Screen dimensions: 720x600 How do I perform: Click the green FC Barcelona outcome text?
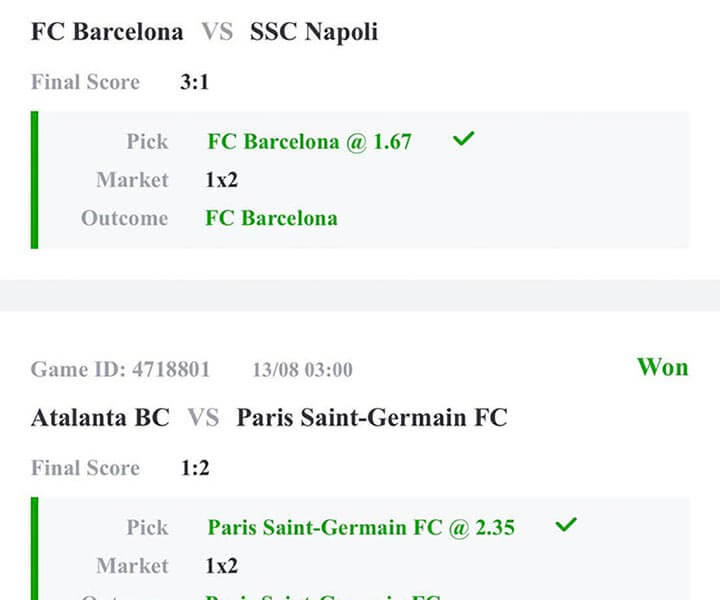point(271,218)
